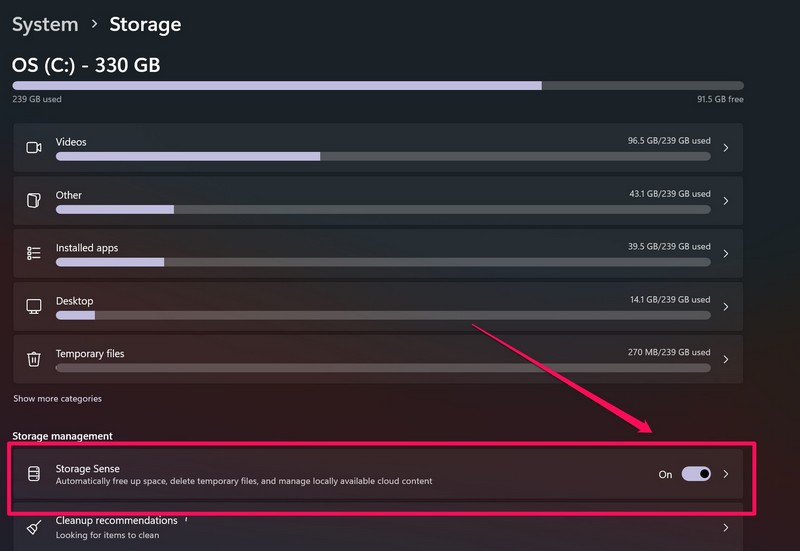The image size is (800, 551).
Task: Click the Desktop monitor icon
Action: pos(33,306)
